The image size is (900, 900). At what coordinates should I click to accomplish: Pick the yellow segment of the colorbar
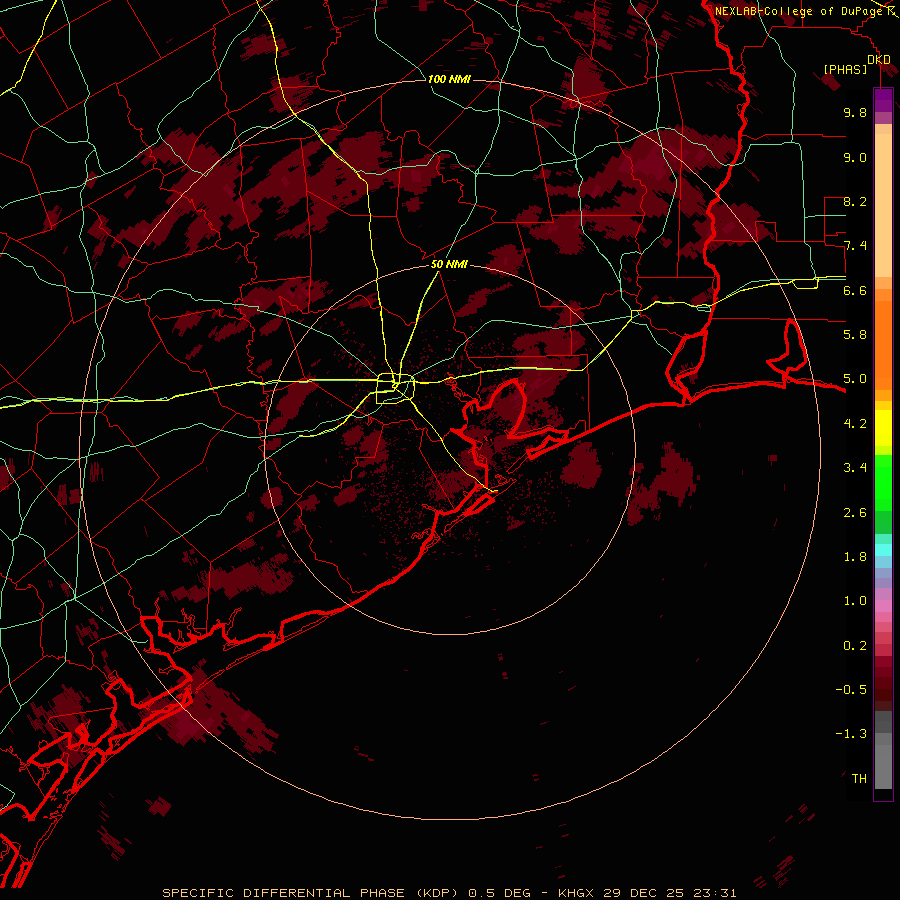[x=883, y=428]
